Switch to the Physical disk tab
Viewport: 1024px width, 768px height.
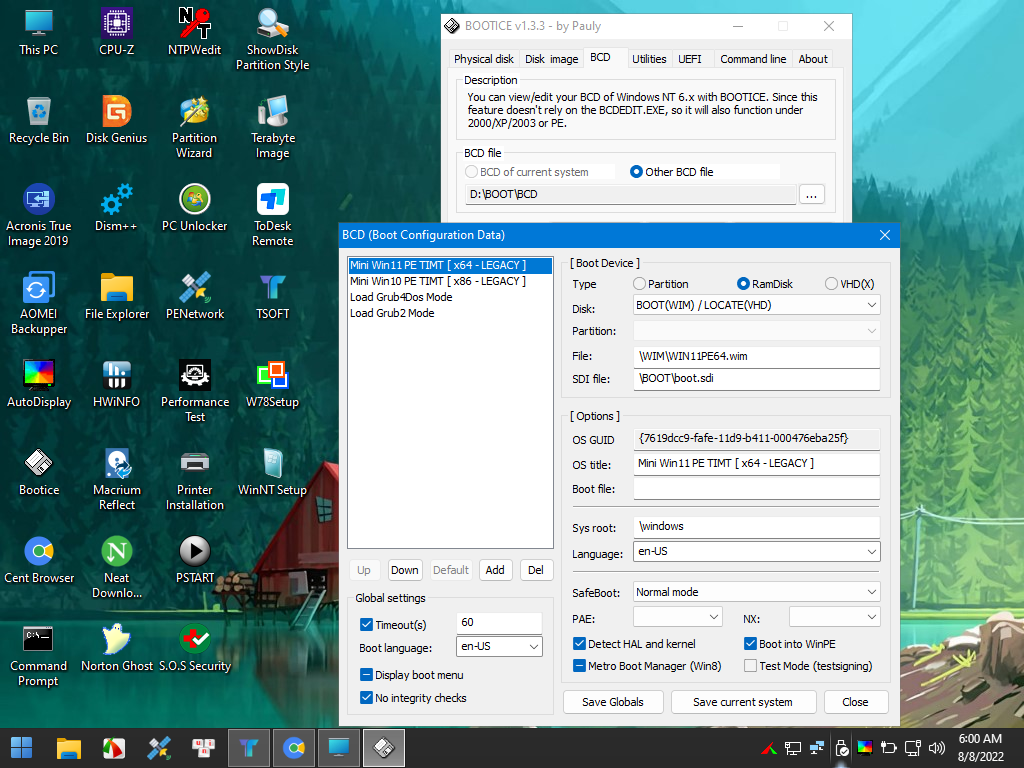[x=483, y=59]
